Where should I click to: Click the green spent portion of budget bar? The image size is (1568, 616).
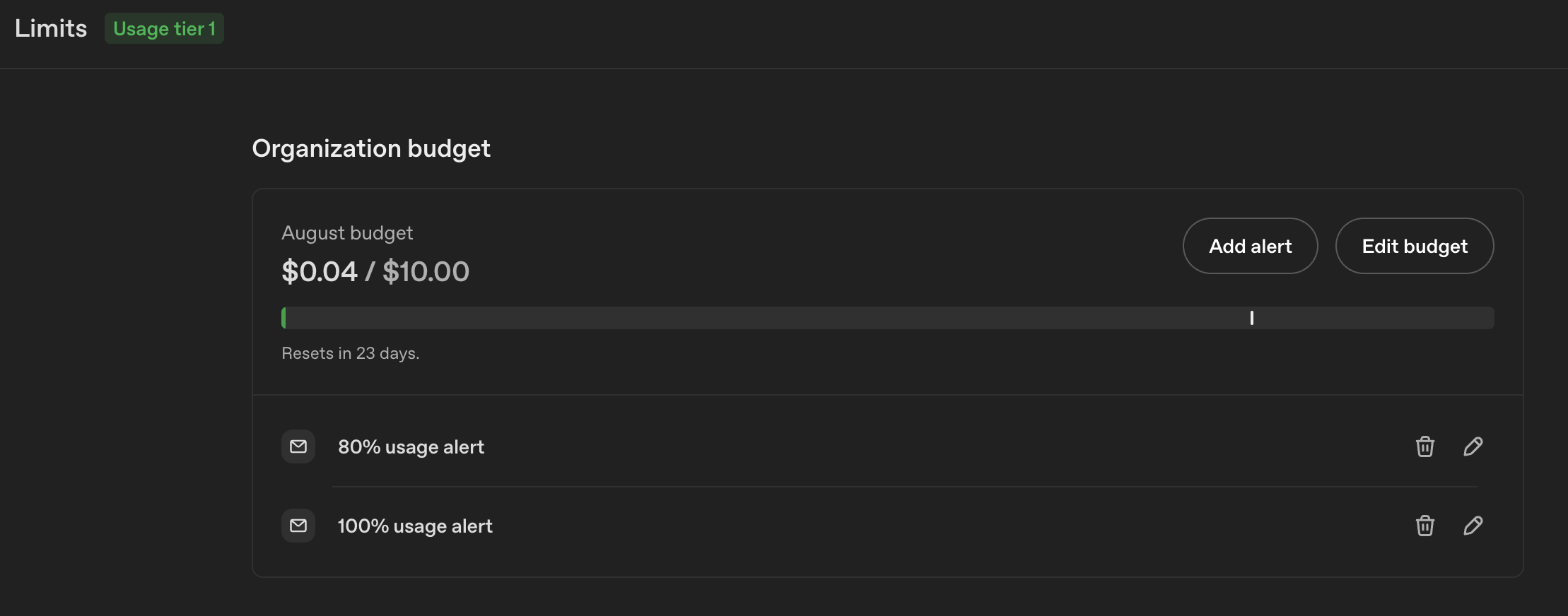(x=284, y=318)
